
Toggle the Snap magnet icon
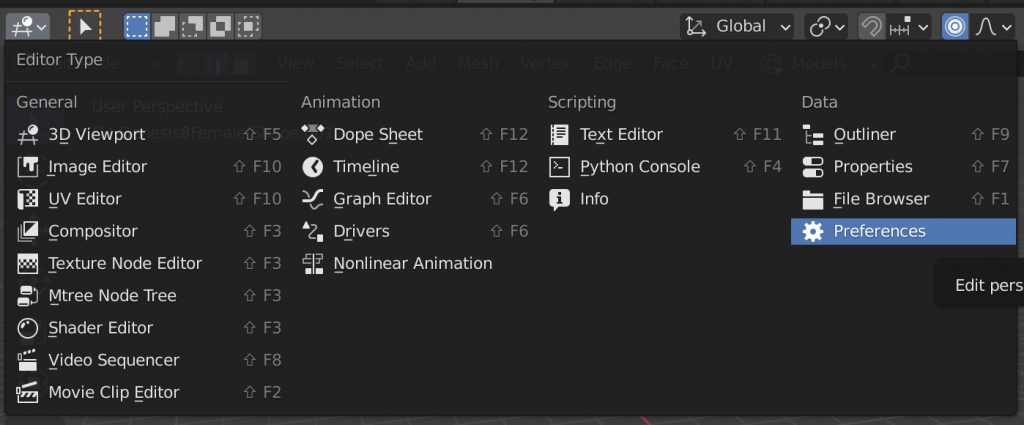tap(871, 27)
